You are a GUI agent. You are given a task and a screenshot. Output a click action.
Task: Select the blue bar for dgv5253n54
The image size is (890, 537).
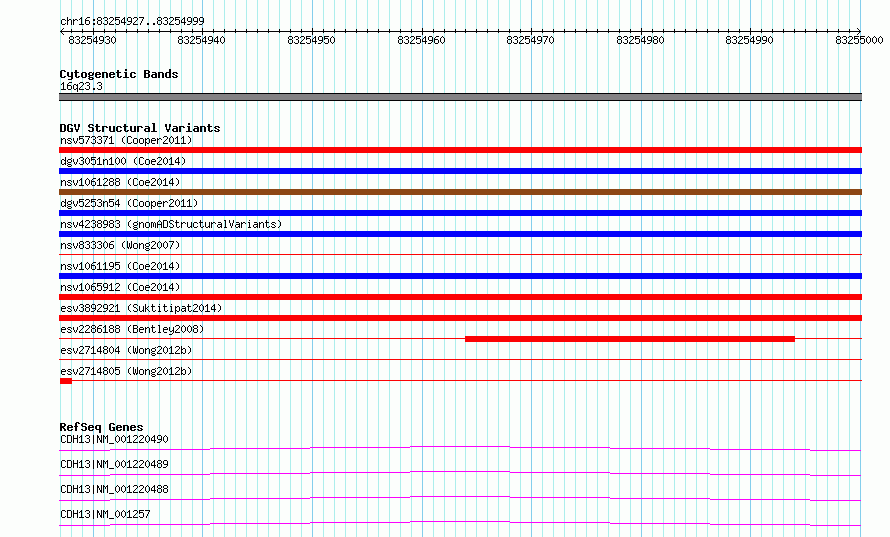(x=460, y=213)
